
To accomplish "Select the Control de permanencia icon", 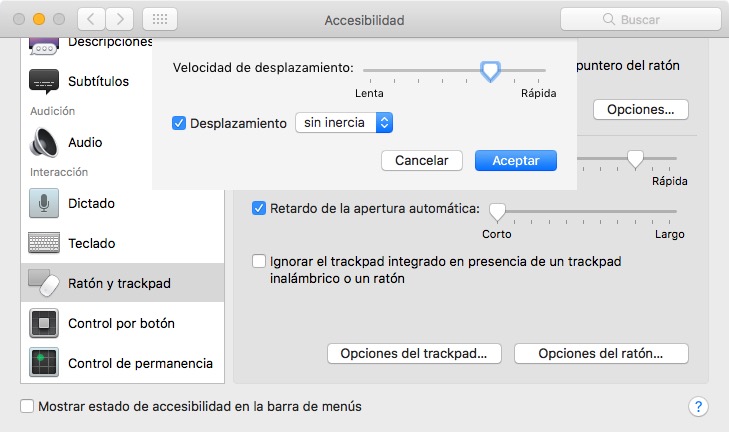I will tap(44, 362).
